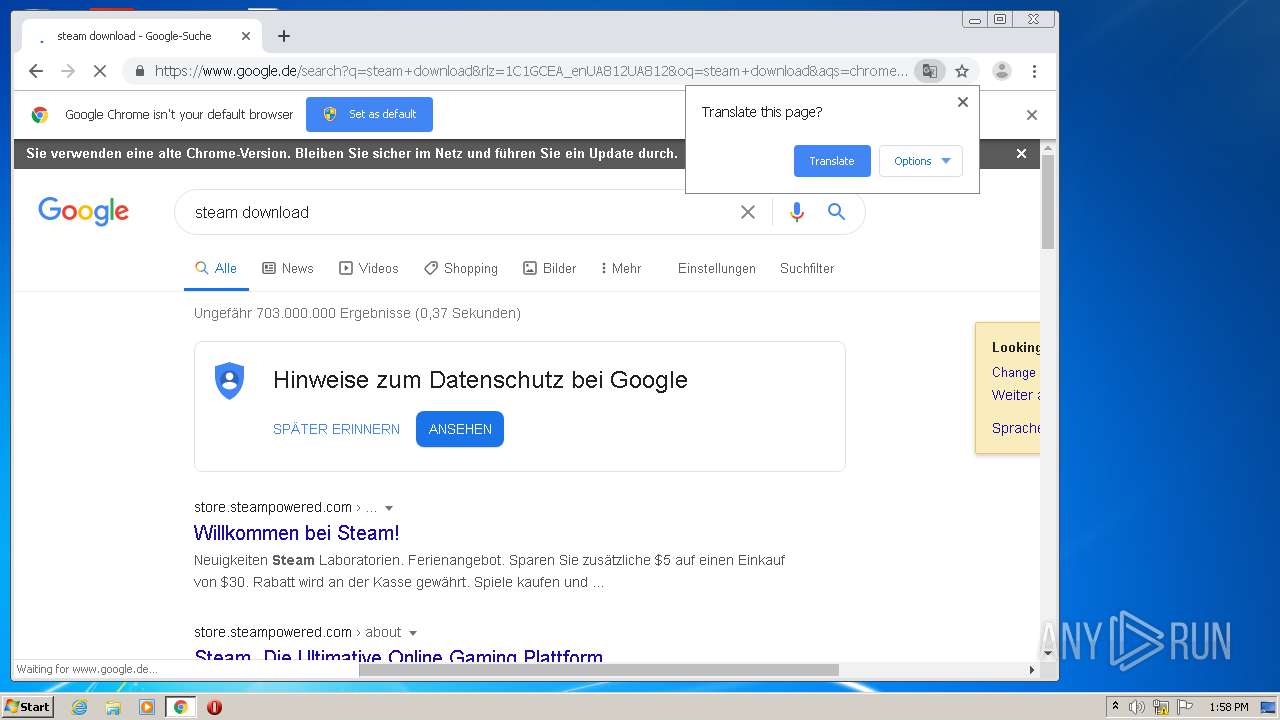Dismiss the default browser infobar
The height and width of the screenshot is (720, 1280).
(1032, 115)
